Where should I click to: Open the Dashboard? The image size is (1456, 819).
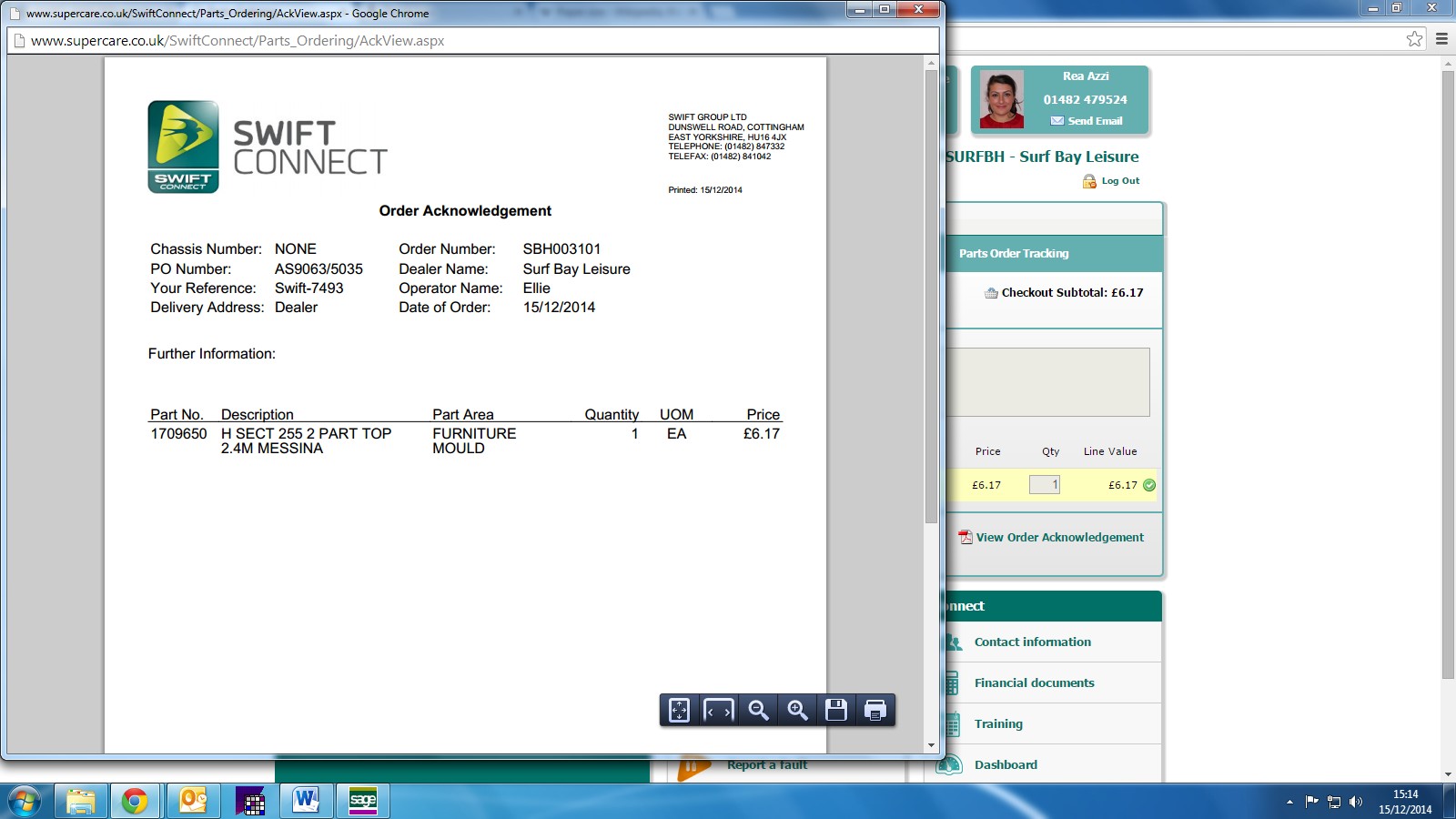(x=1006, y=764)
